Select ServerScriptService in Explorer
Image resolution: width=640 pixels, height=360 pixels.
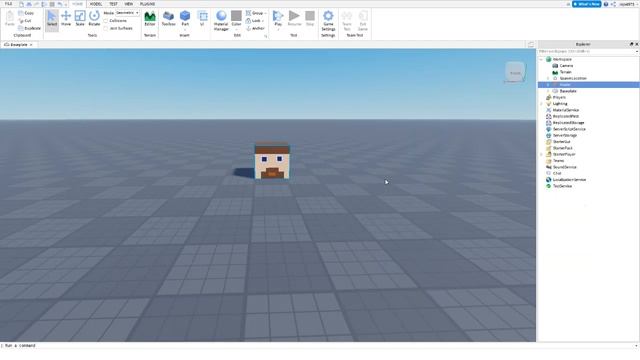click(x=569, y=129)
